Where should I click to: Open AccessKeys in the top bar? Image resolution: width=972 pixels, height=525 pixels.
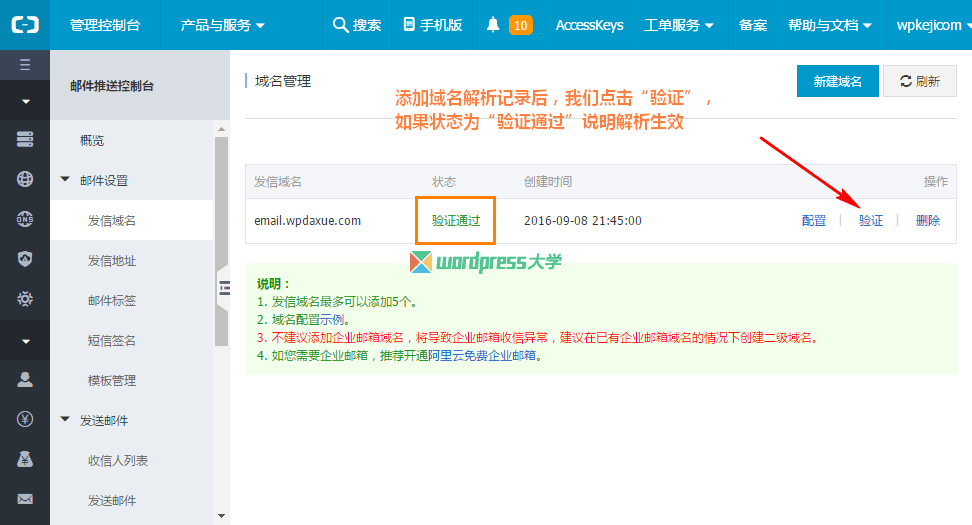tap(589, 25)
